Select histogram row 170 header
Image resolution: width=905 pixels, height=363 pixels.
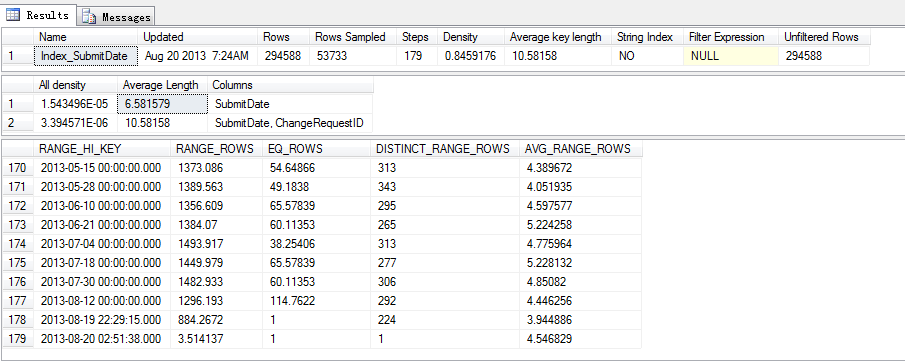17,168
